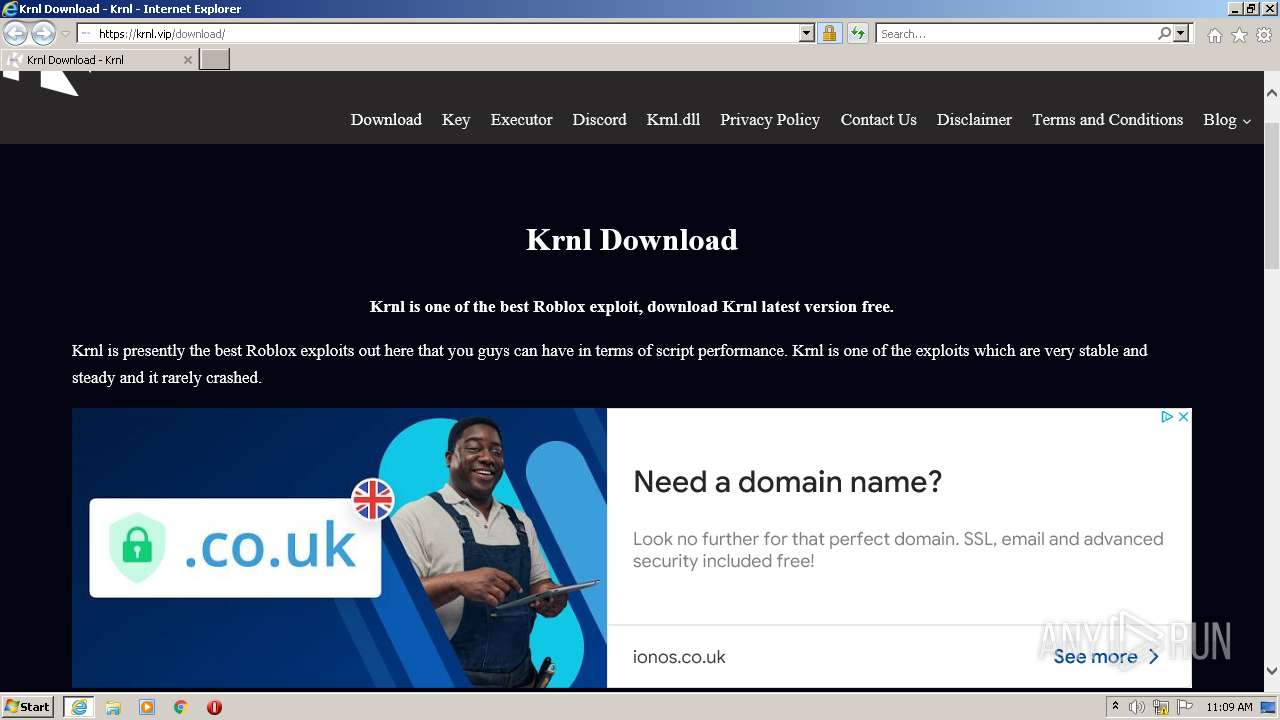Click the AdChoices triangle icon
The height and width of the screenshot is (720, 1280).
click(x=1166, y=417)
